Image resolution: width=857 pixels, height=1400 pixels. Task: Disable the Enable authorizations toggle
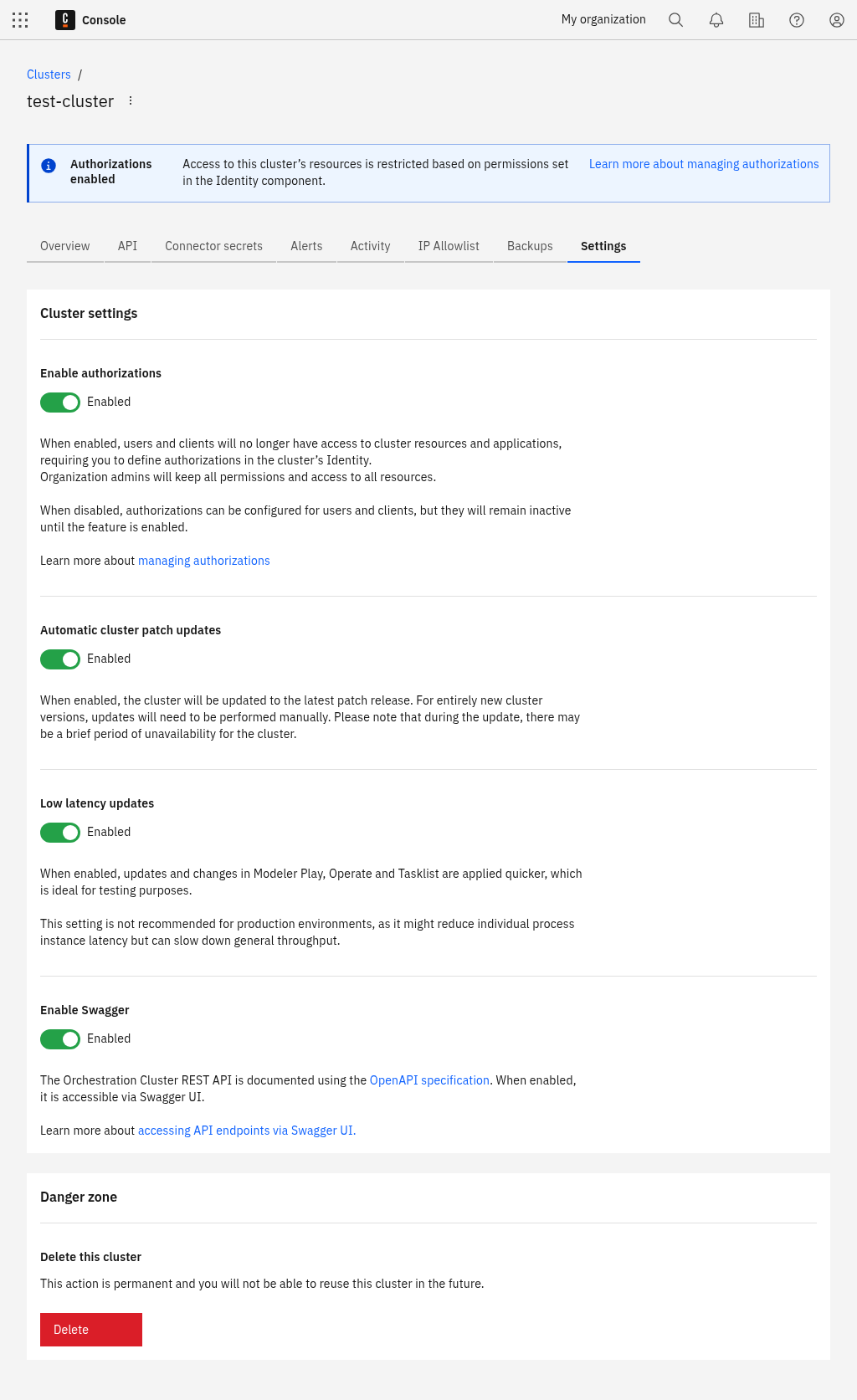[59, 403]
